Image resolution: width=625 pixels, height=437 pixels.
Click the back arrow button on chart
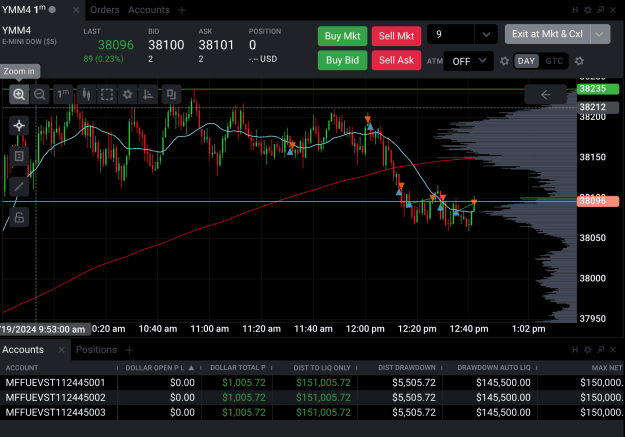(545, 94)
